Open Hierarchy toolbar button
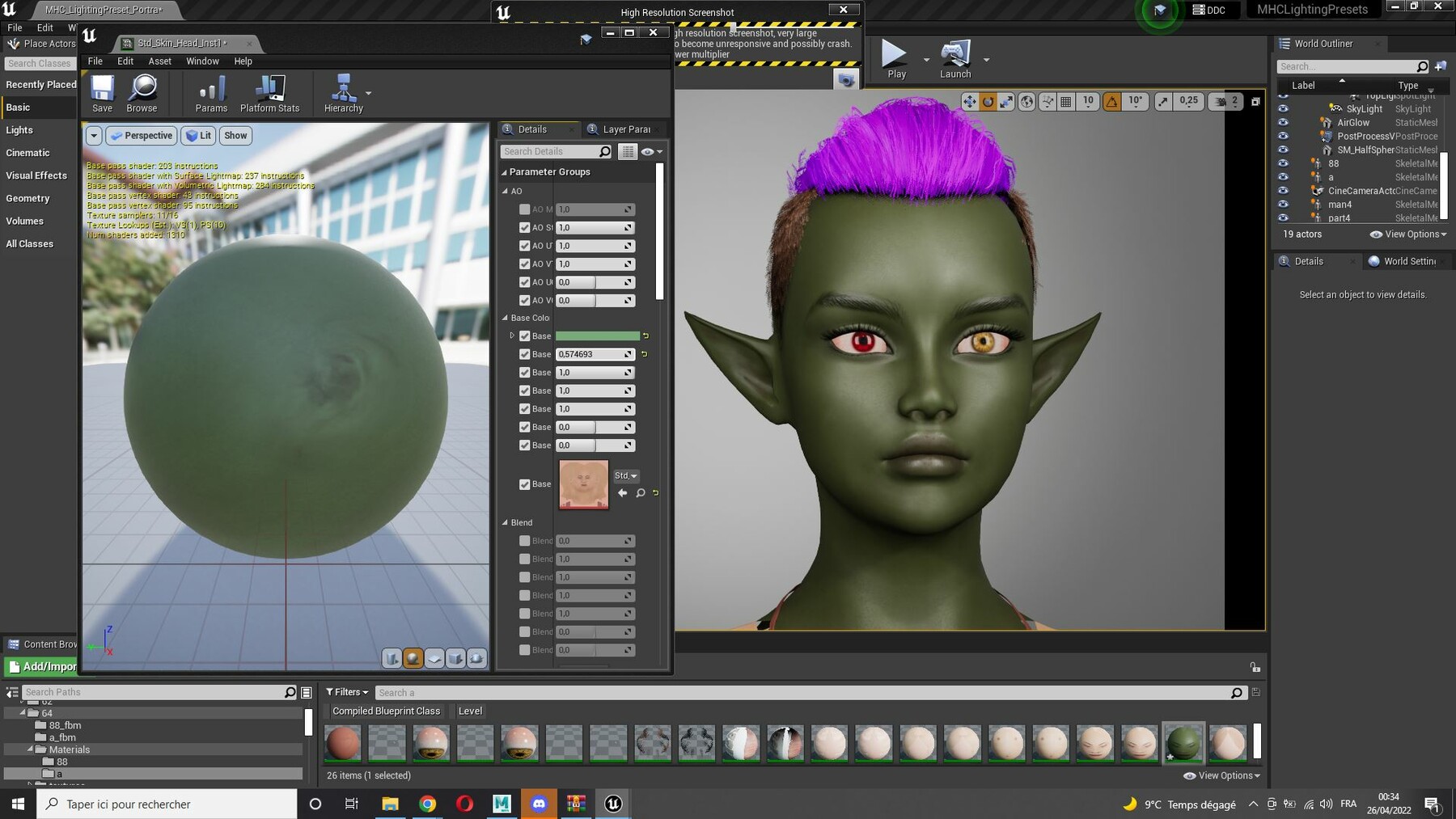Screen dimensions: 1456x819 click(x=344, y=93)
